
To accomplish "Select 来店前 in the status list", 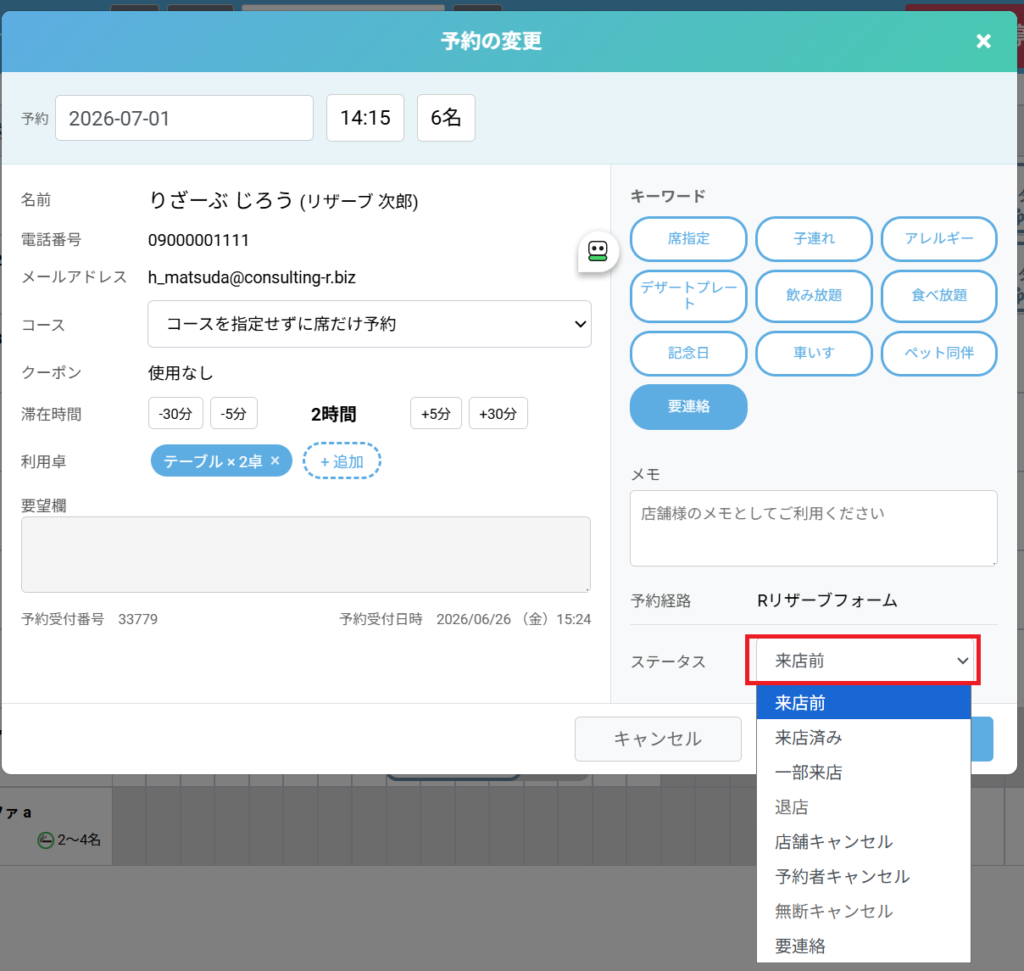I will click(x=863, y=703).
